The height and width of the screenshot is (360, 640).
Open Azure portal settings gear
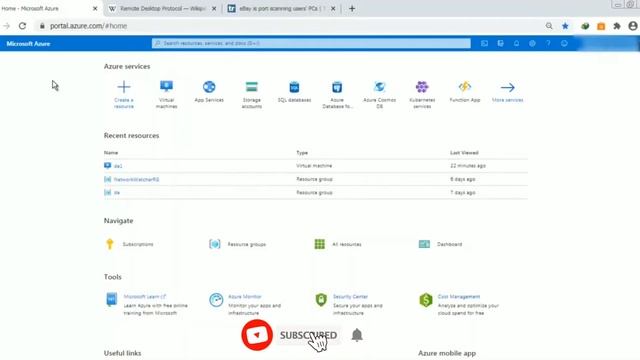[532, 43]
